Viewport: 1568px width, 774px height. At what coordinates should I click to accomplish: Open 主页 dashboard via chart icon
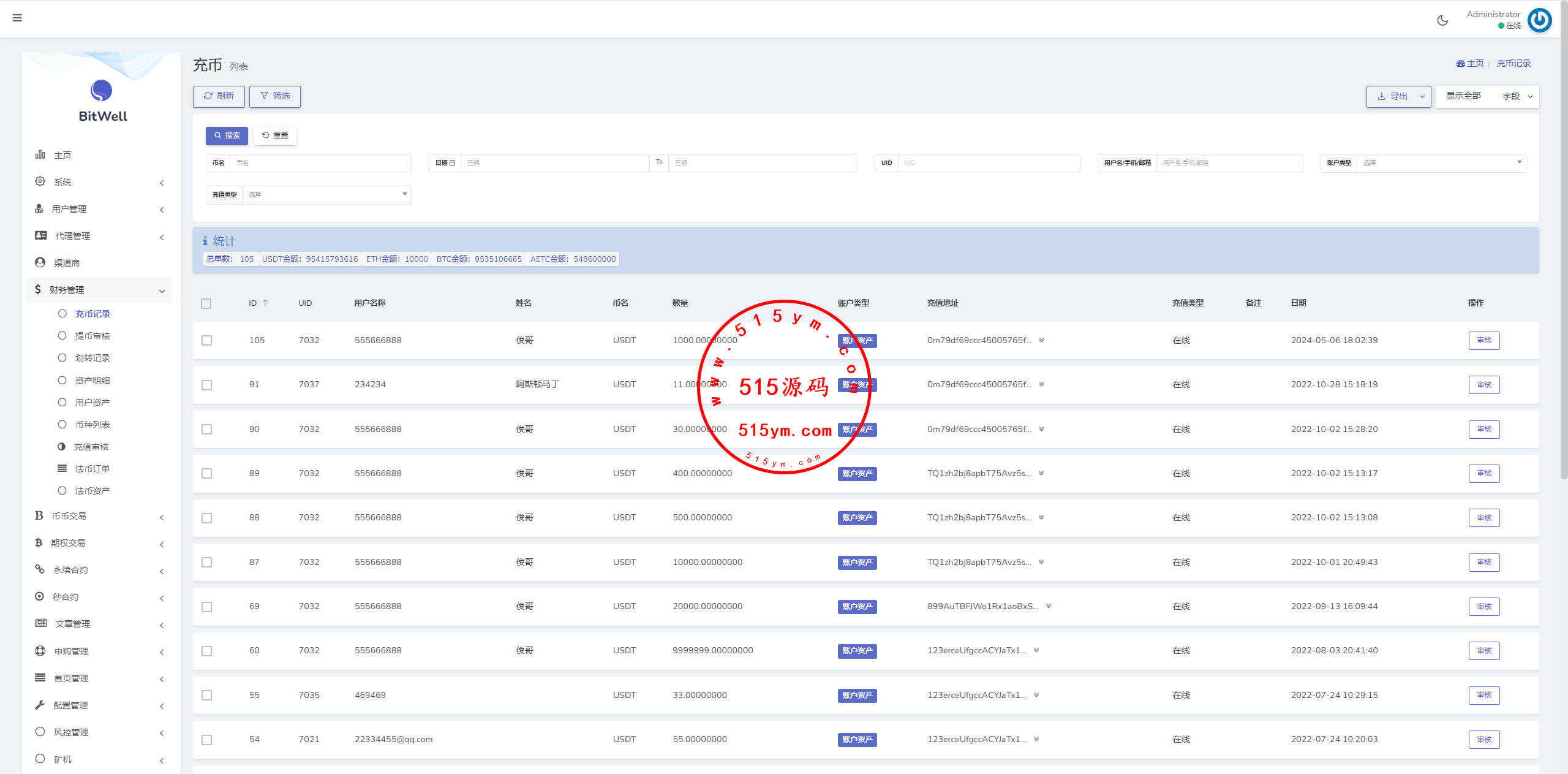coord(40,154)
